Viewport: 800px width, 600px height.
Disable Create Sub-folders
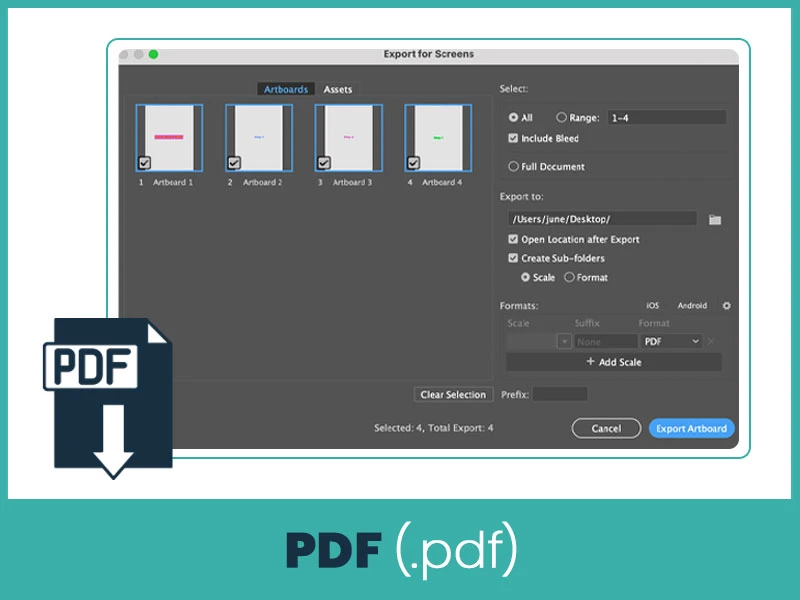[514, 258]
